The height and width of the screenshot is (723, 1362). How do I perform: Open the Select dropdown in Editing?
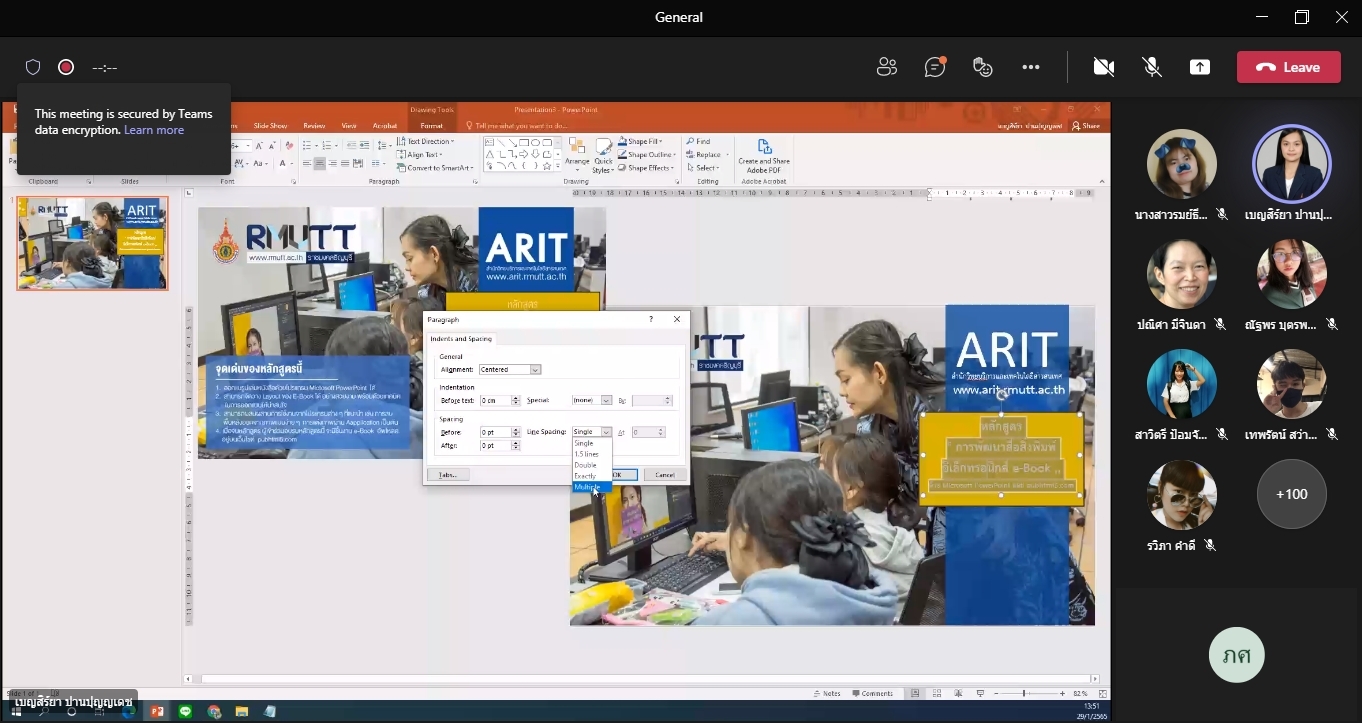pyautogui.click(x=704, y=168)
